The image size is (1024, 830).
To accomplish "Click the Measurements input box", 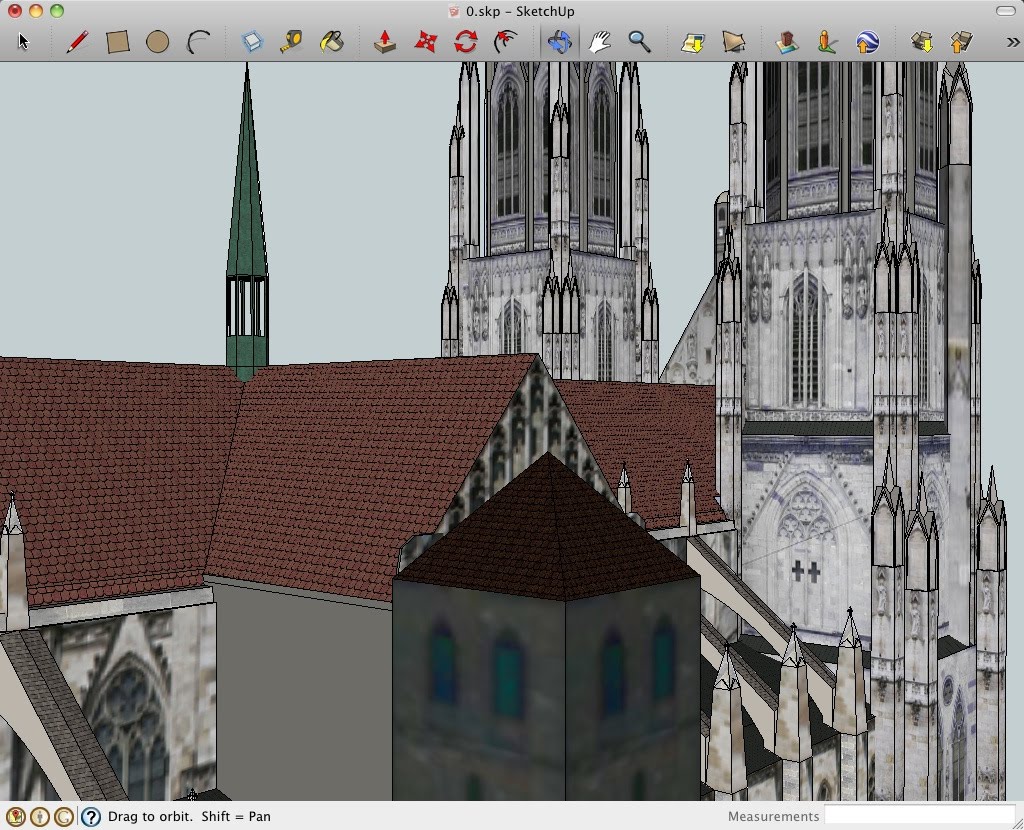I will (x=919, y=816).
